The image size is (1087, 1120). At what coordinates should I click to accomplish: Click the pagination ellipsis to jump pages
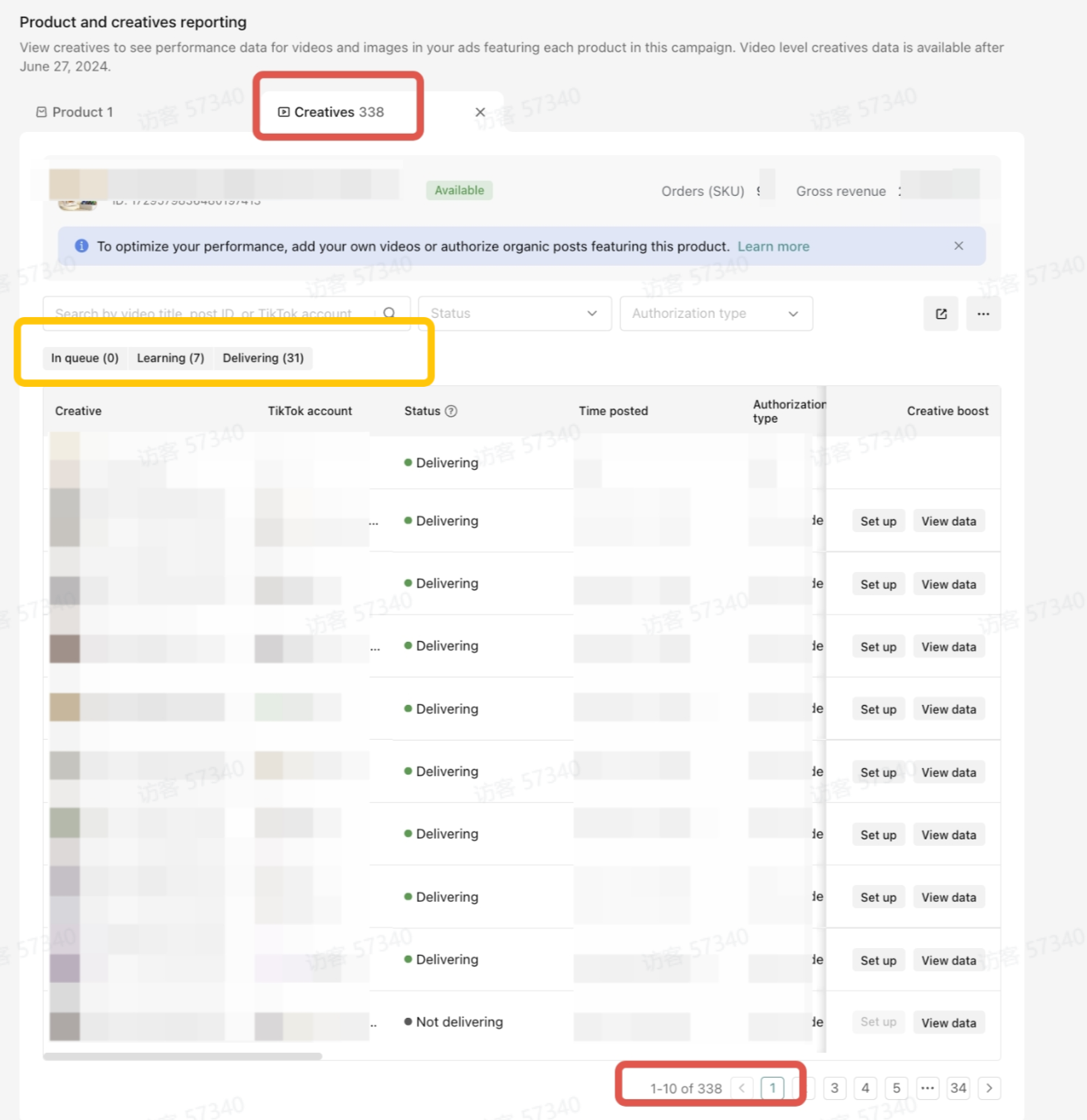coord(928,1088)
